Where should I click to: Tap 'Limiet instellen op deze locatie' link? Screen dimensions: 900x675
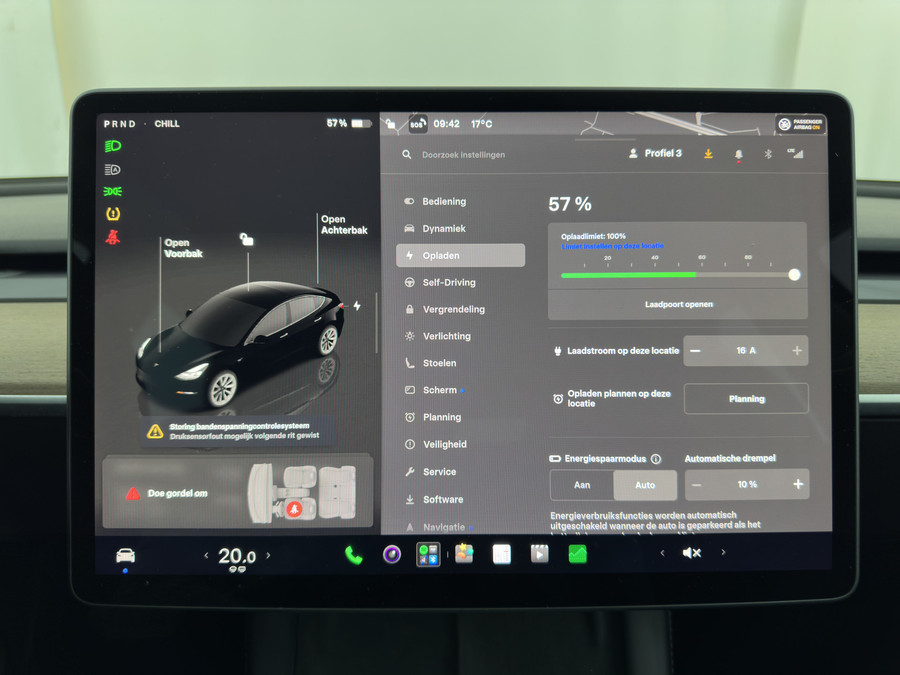click(x=612, y=246)
